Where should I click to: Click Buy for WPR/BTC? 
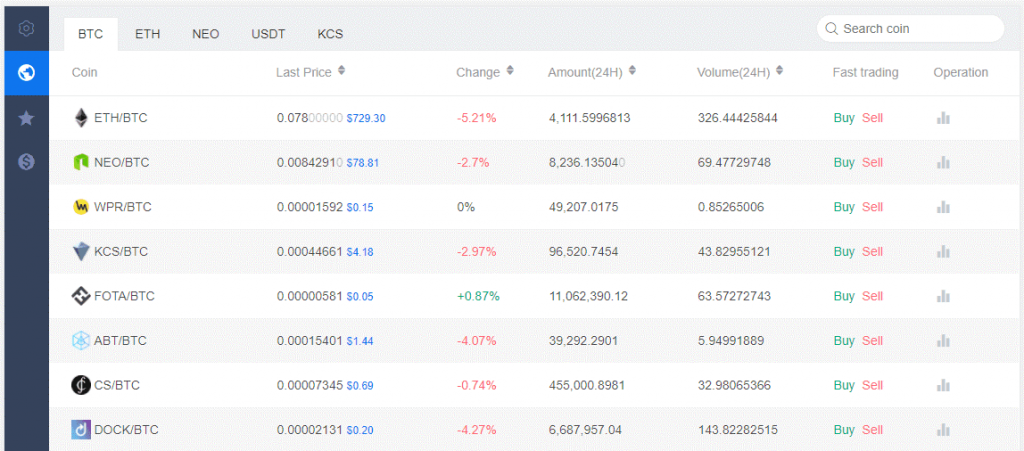(844, 207)
